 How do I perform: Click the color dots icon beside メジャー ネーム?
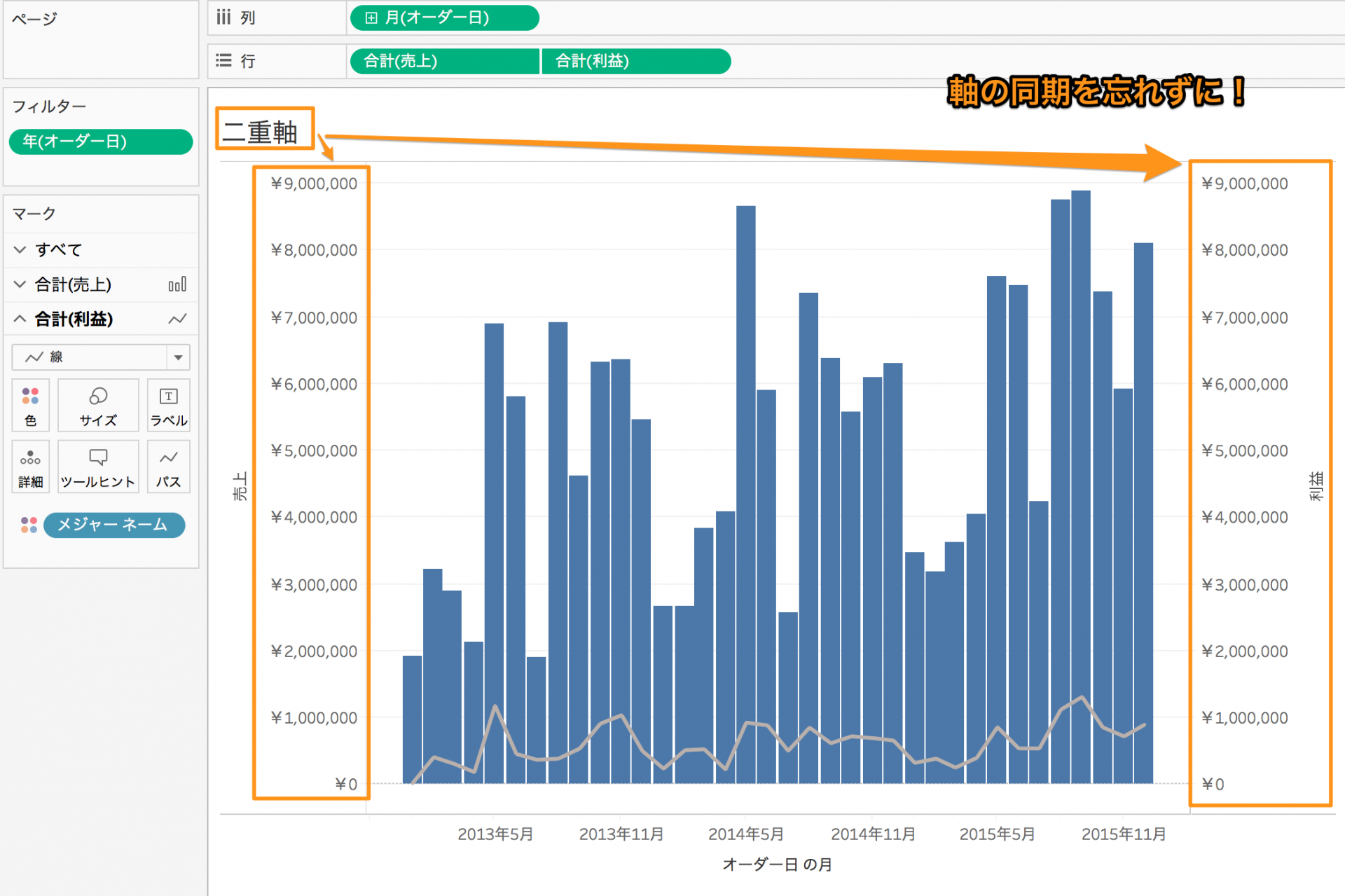coord(29,525)
